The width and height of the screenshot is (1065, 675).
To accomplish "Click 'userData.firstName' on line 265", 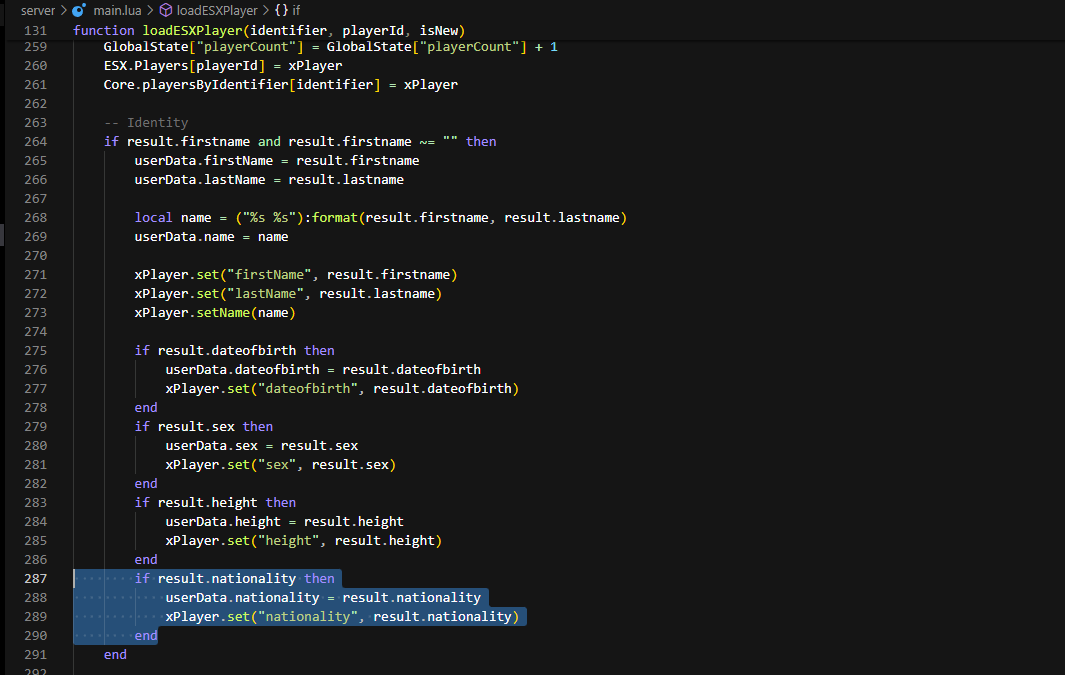I will tap(204, 160).
